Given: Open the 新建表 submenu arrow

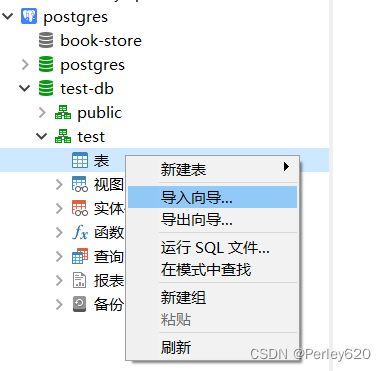Looking at the screenshot, I should click(286, 167).
